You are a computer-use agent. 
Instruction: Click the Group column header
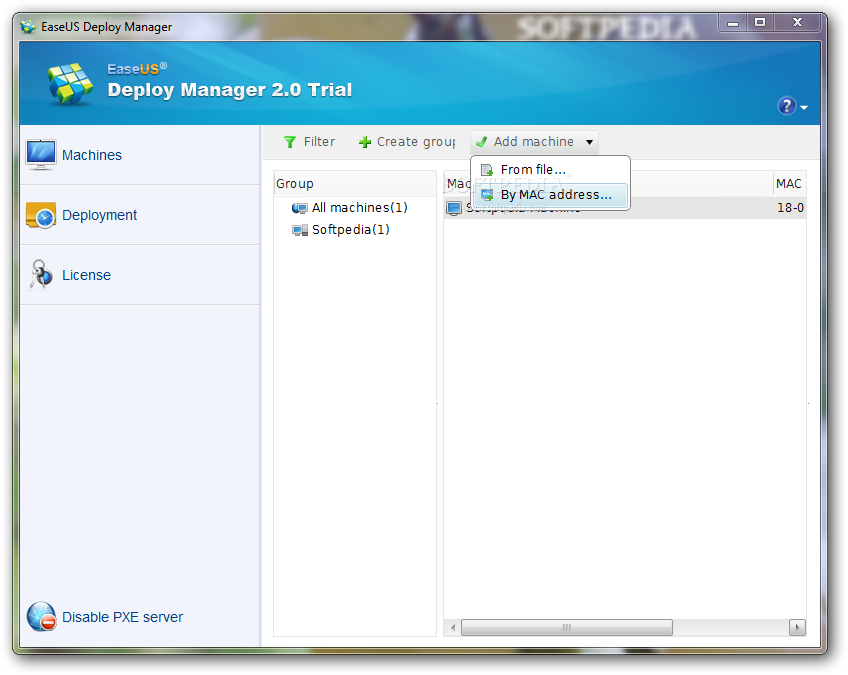point(355,184)
